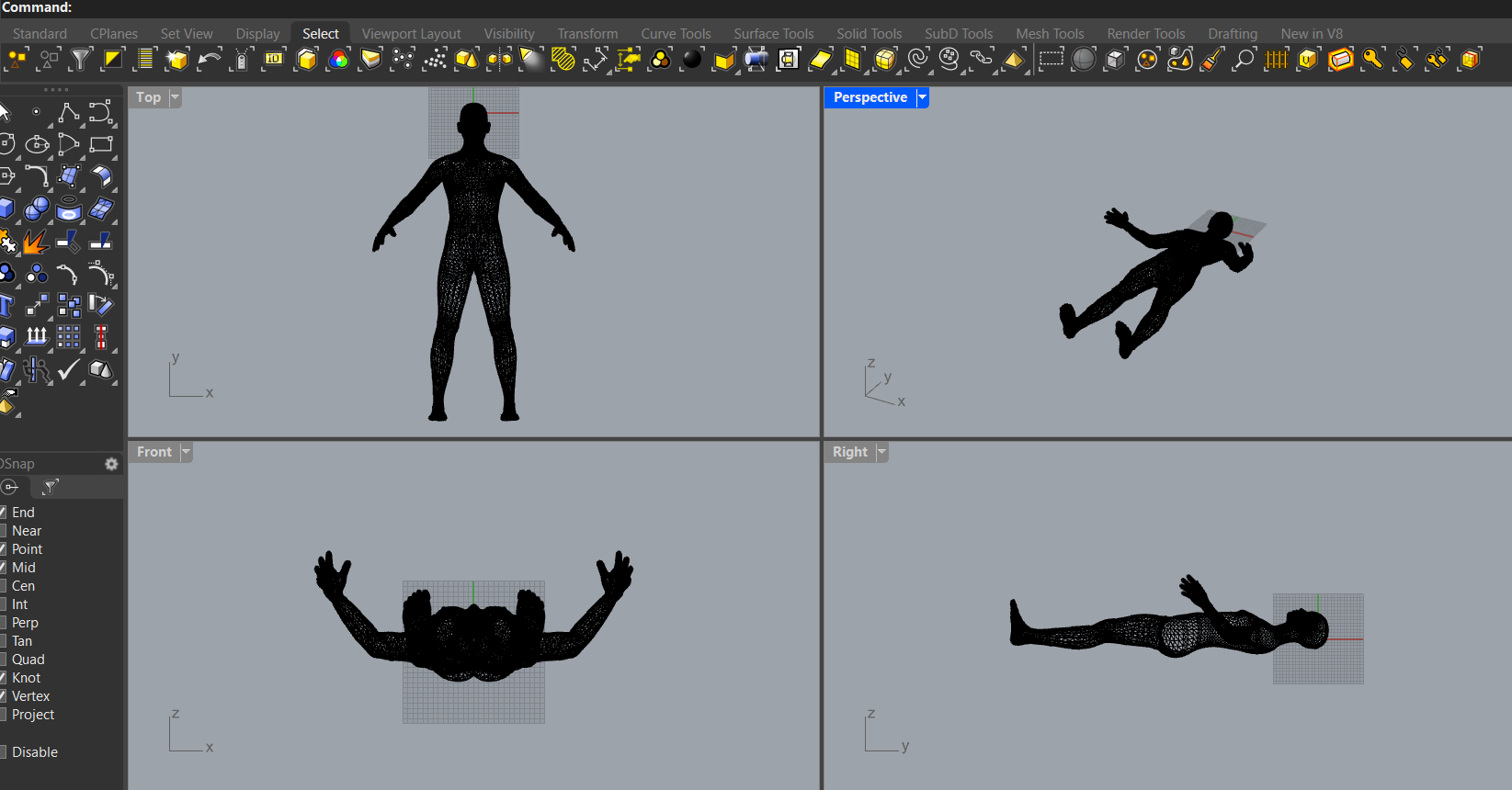Click the Select Dimensions arrow icon

(596, 60)
